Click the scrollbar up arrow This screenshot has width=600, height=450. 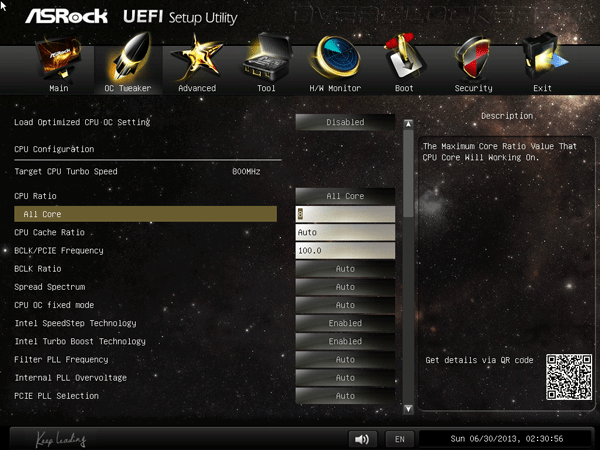click(x=408, y=124)
